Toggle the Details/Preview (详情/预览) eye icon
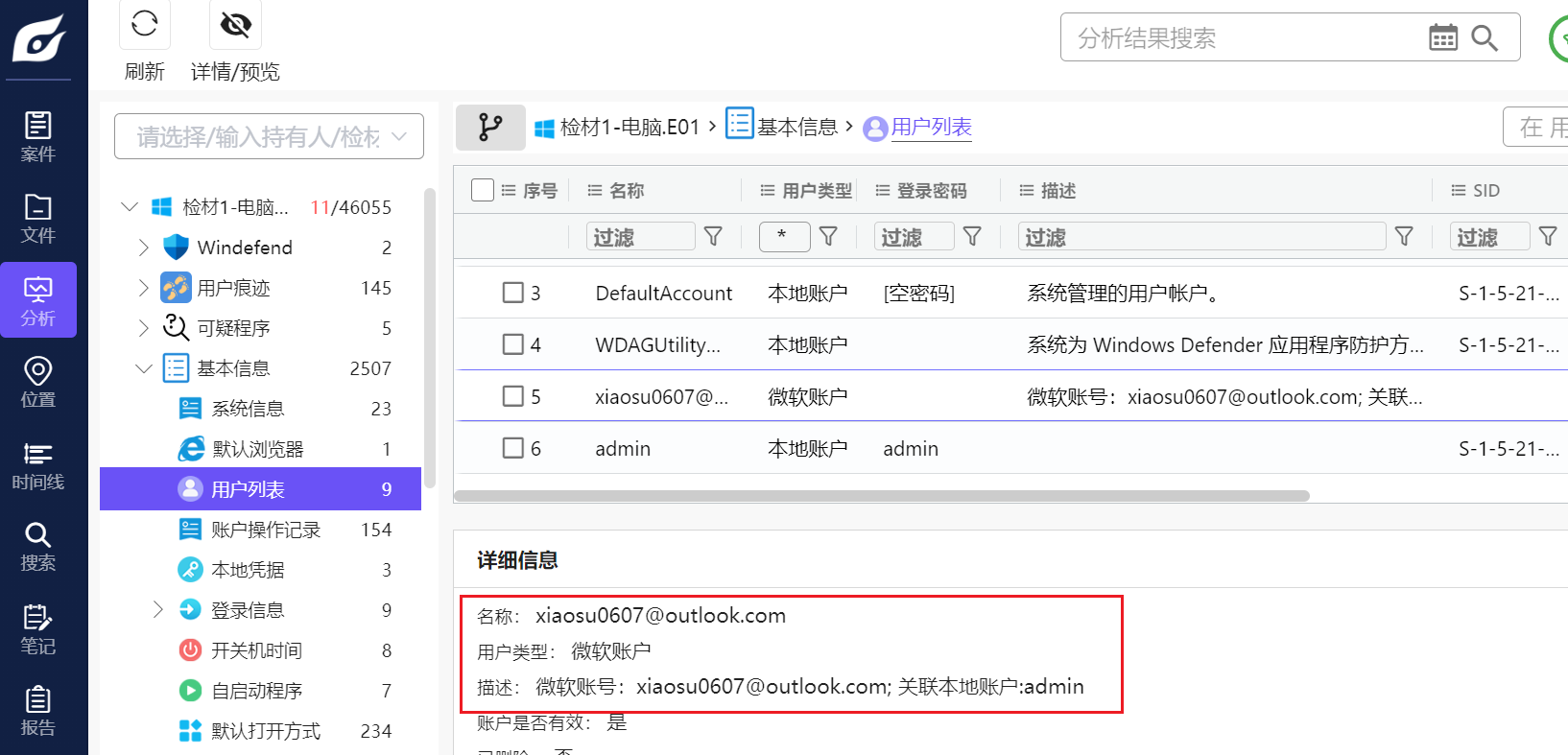This screenshot has width=1568, height=755. click(x=235, y=24)
